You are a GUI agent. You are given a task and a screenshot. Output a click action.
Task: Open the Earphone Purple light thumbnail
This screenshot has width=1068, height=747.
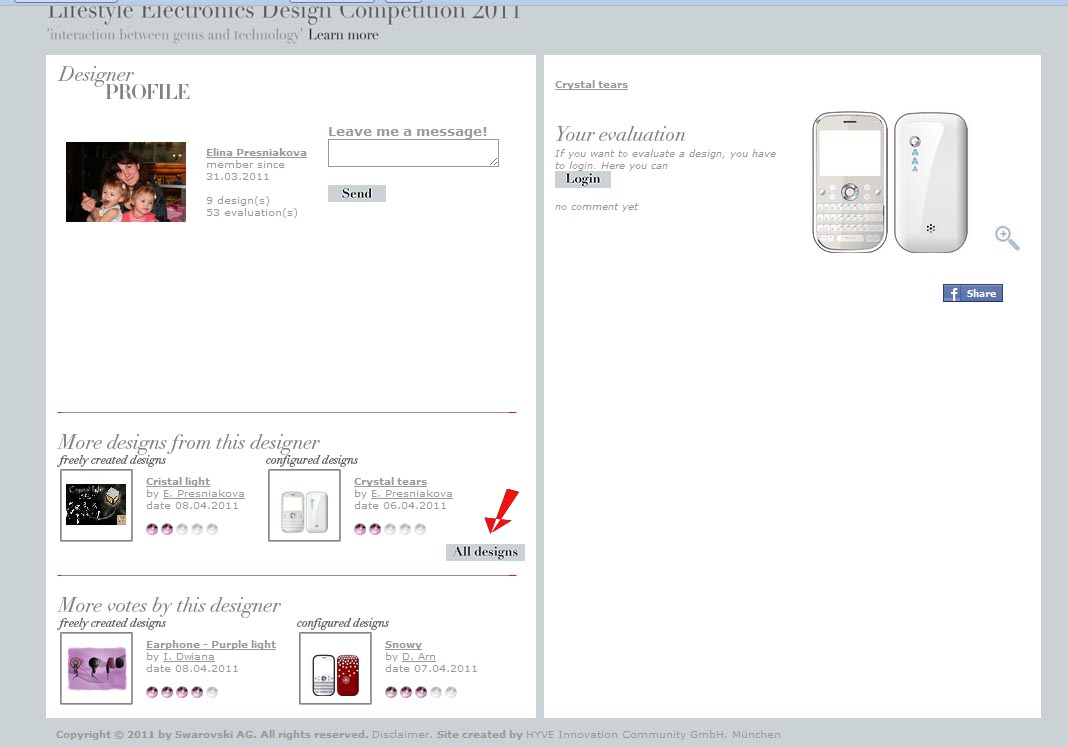96,668
